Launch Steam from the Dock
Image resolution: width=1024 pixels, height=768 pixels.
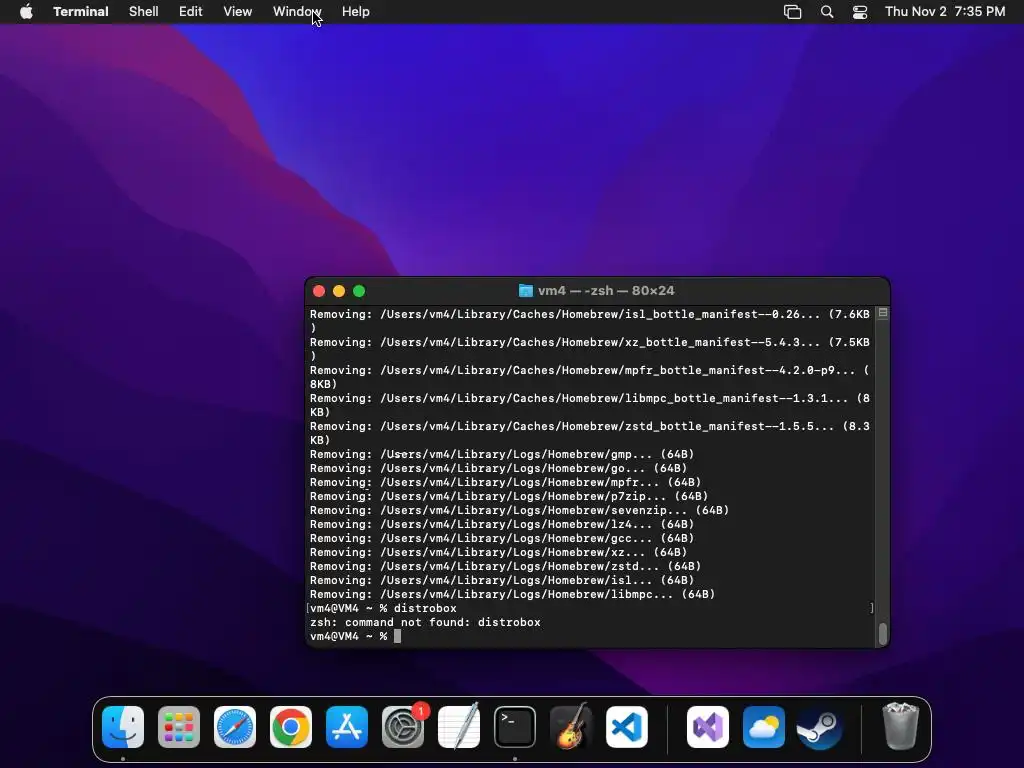click(x=820, y=727)
